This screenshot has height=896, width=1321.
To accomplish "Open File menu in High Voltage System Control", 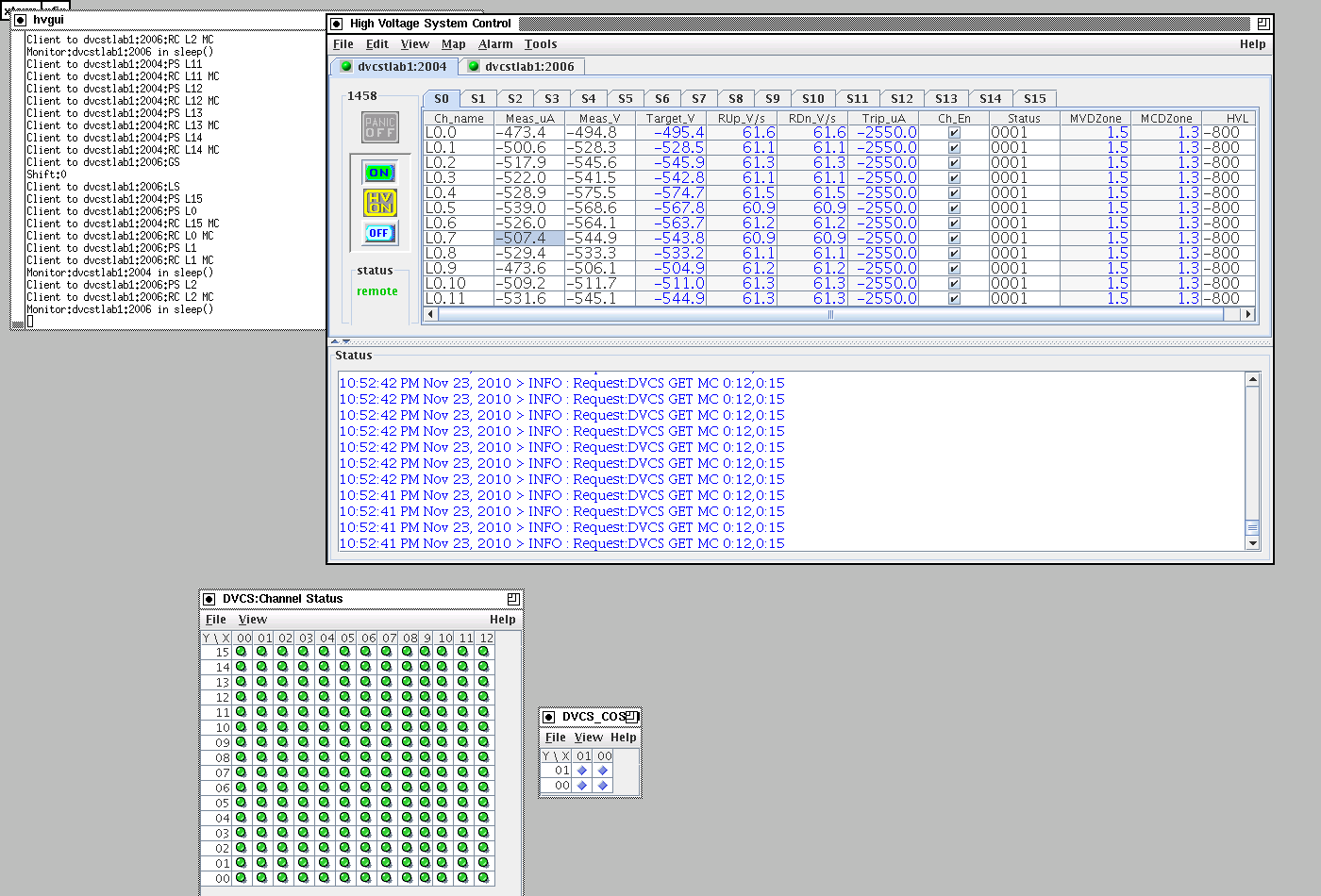I will coord(343,44).
